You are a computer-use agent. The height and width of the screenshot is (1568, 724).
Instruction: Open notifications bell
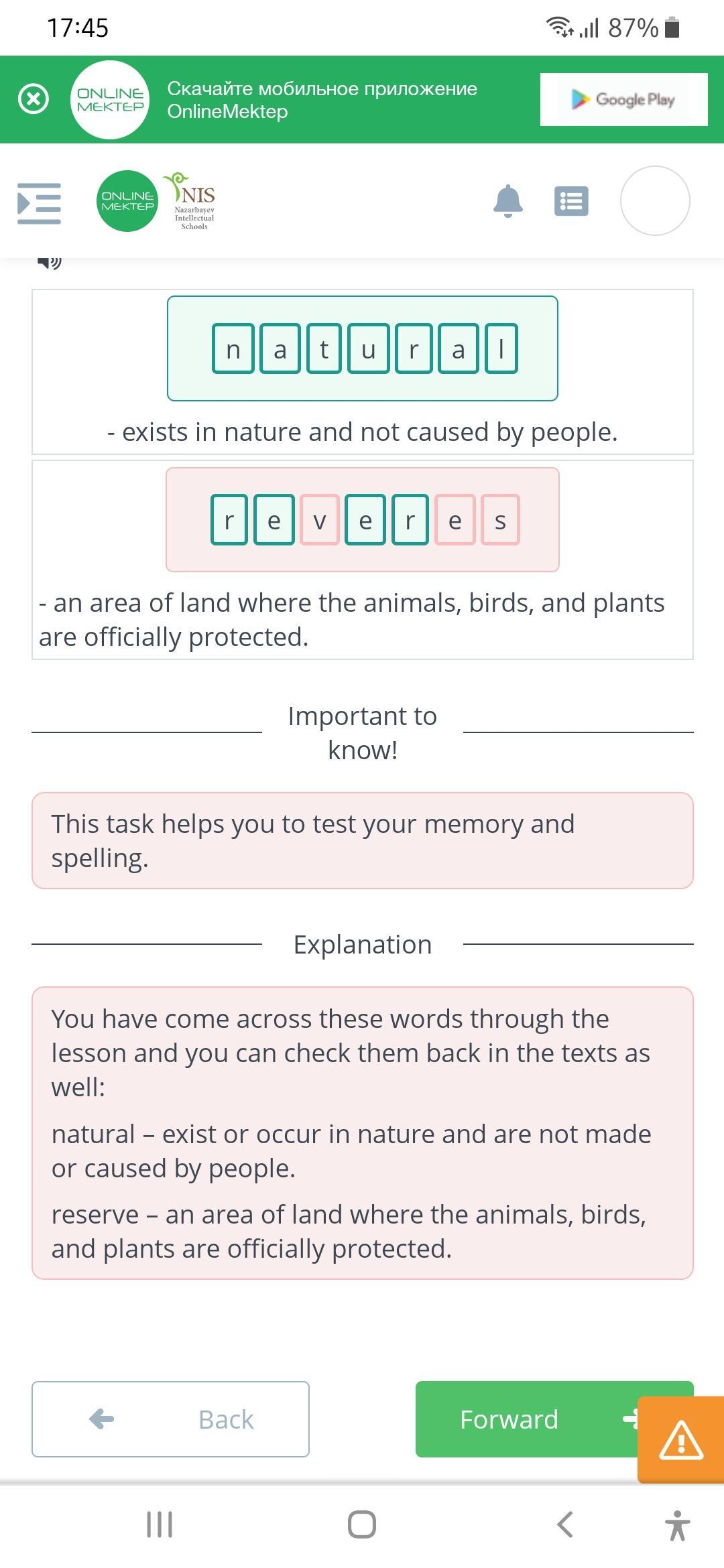(x=507, y=201)
